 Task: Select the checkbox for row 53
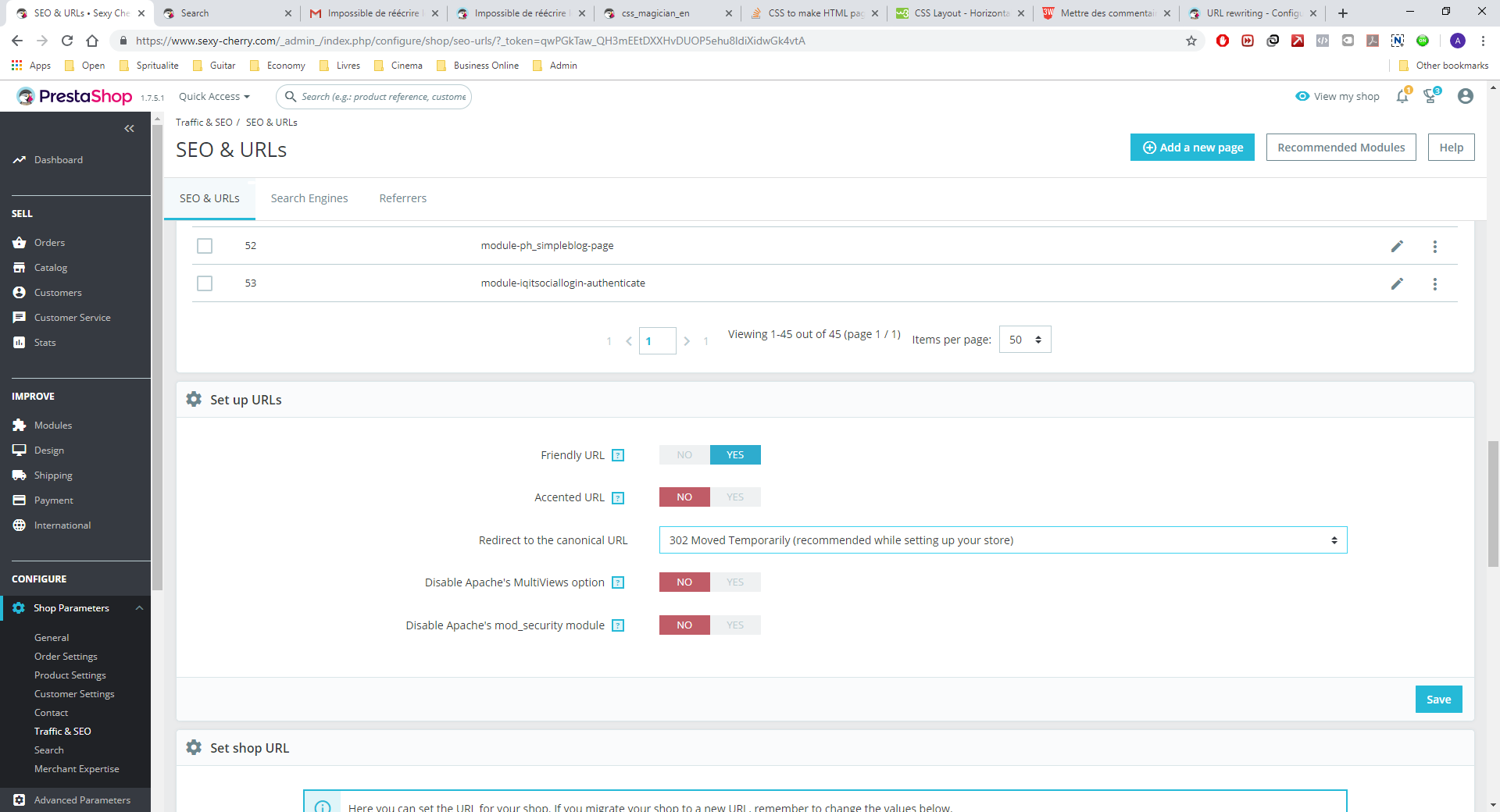(x=205, y=283)
